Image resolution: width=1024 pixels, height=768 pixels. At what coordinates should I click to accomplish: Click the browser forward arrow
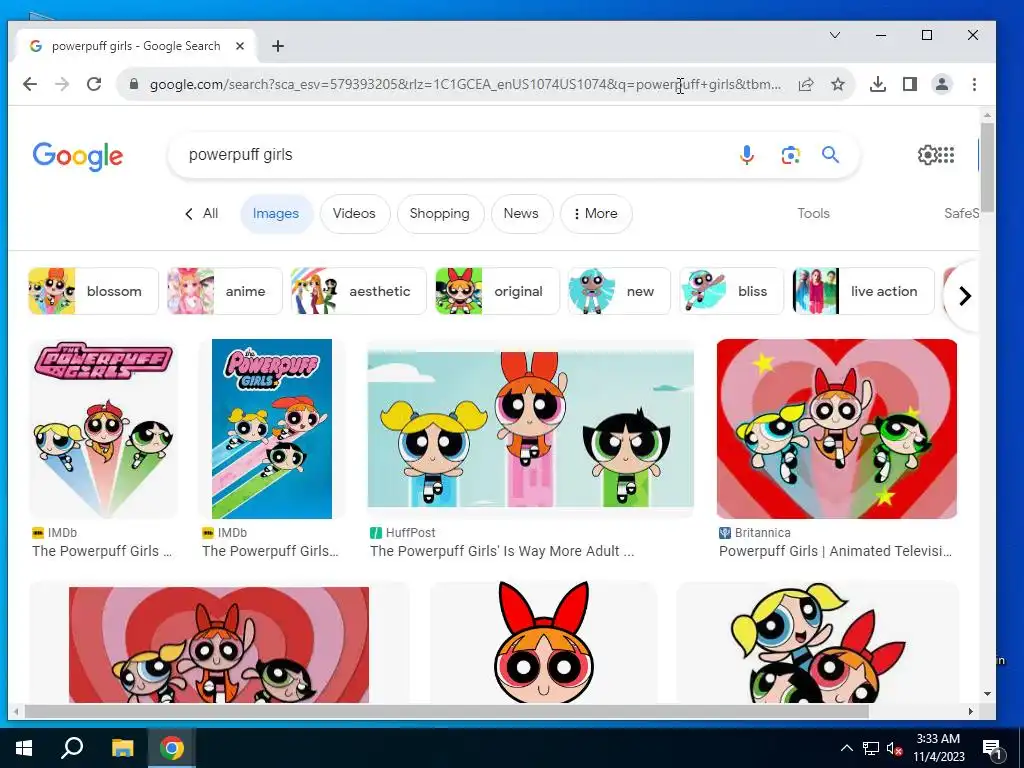(x=62, y=84)
